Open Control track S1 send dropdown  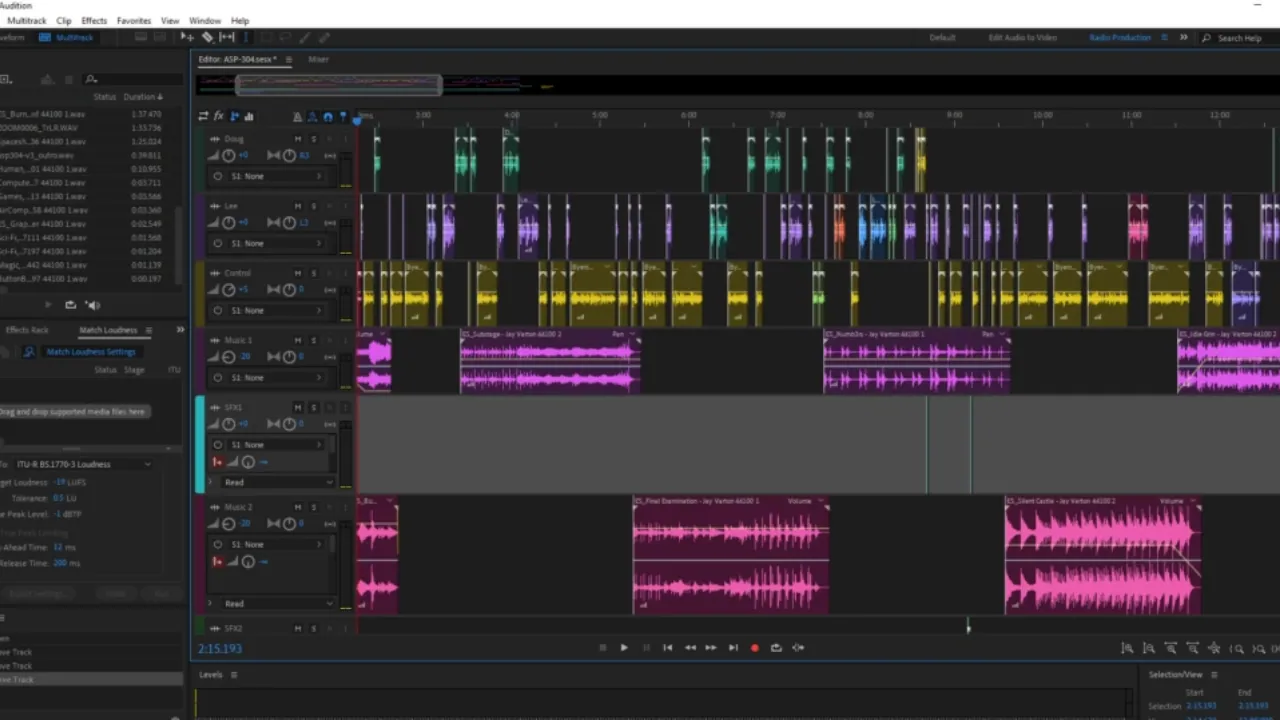[x=277, y=310]
